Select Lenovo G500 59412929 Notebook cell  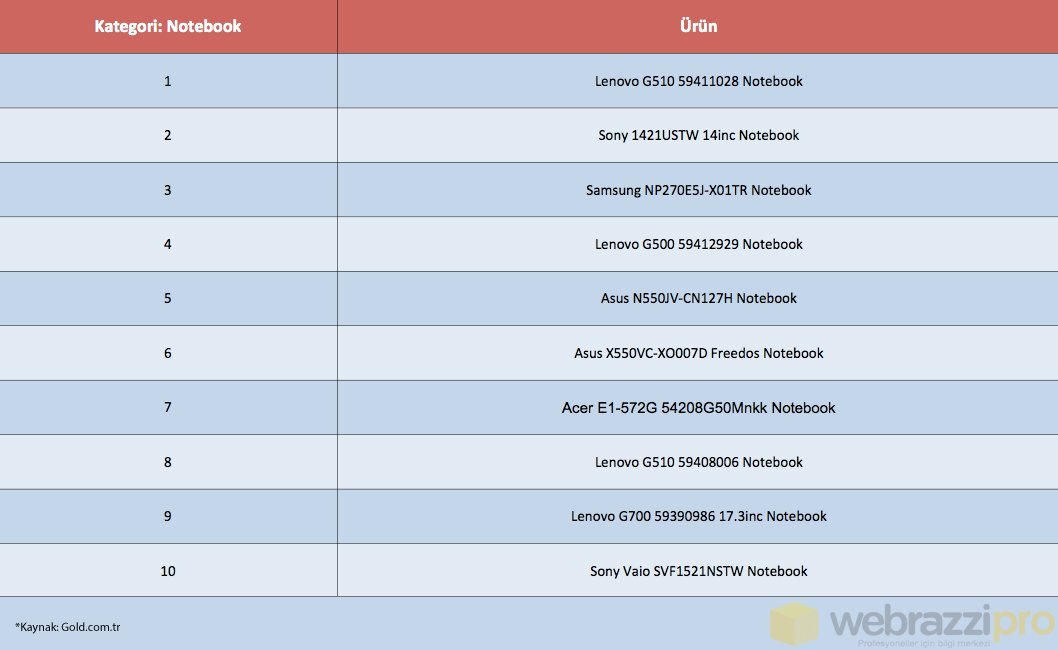[x=698, y=244]
